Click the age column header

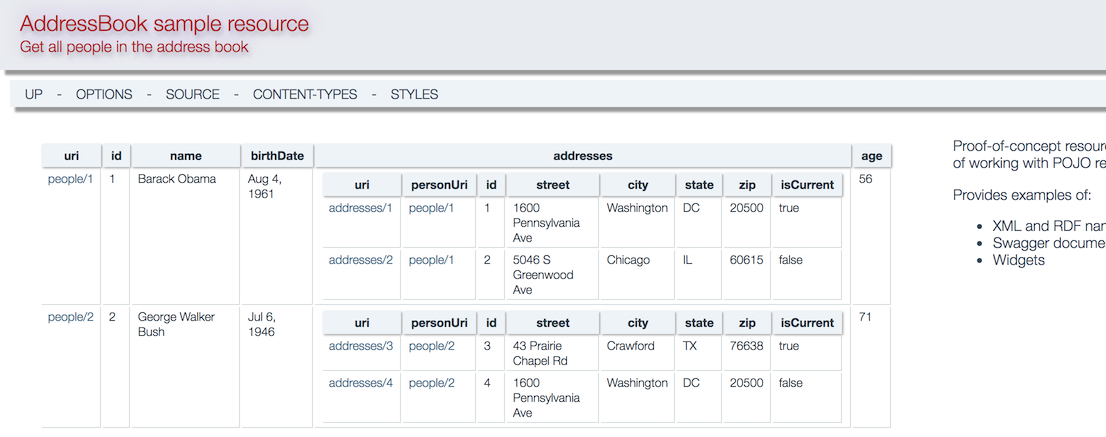tap(871, 156)
